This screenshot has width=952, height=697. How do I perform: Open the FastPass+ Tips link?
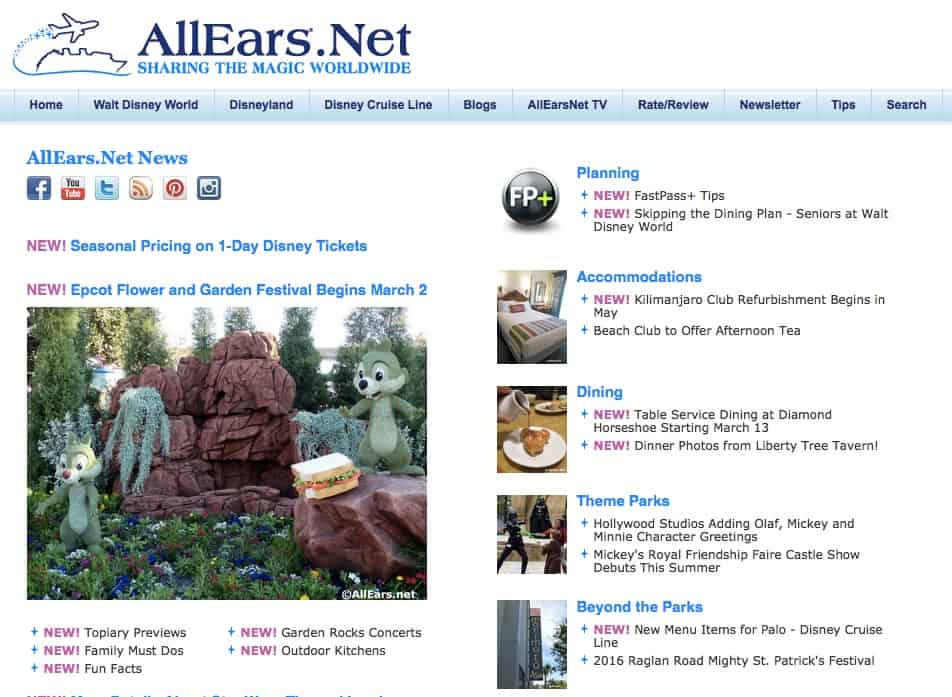679,196
